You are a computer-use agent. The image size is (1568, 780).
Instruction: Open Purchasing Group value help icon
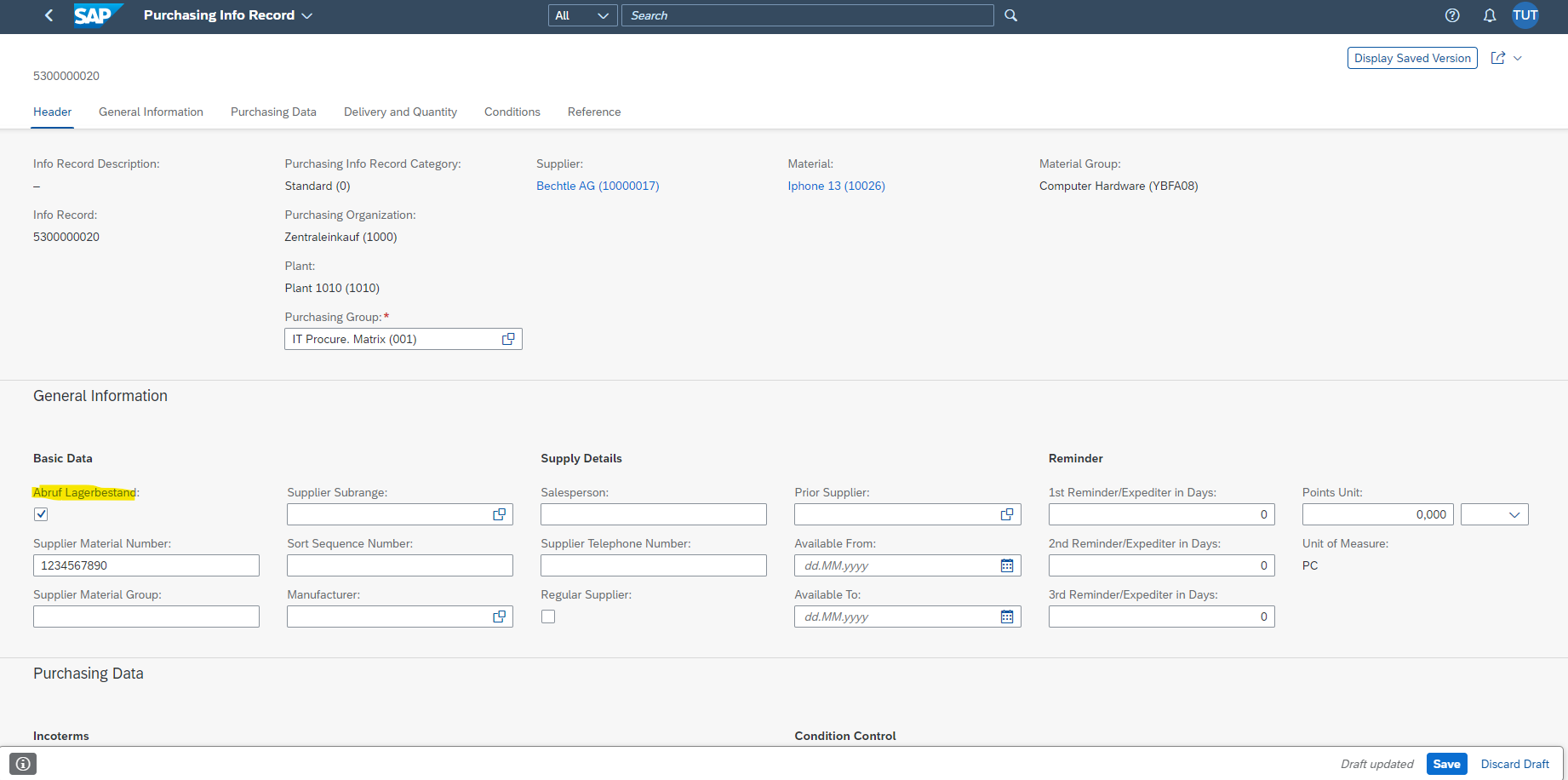point(508,339)
